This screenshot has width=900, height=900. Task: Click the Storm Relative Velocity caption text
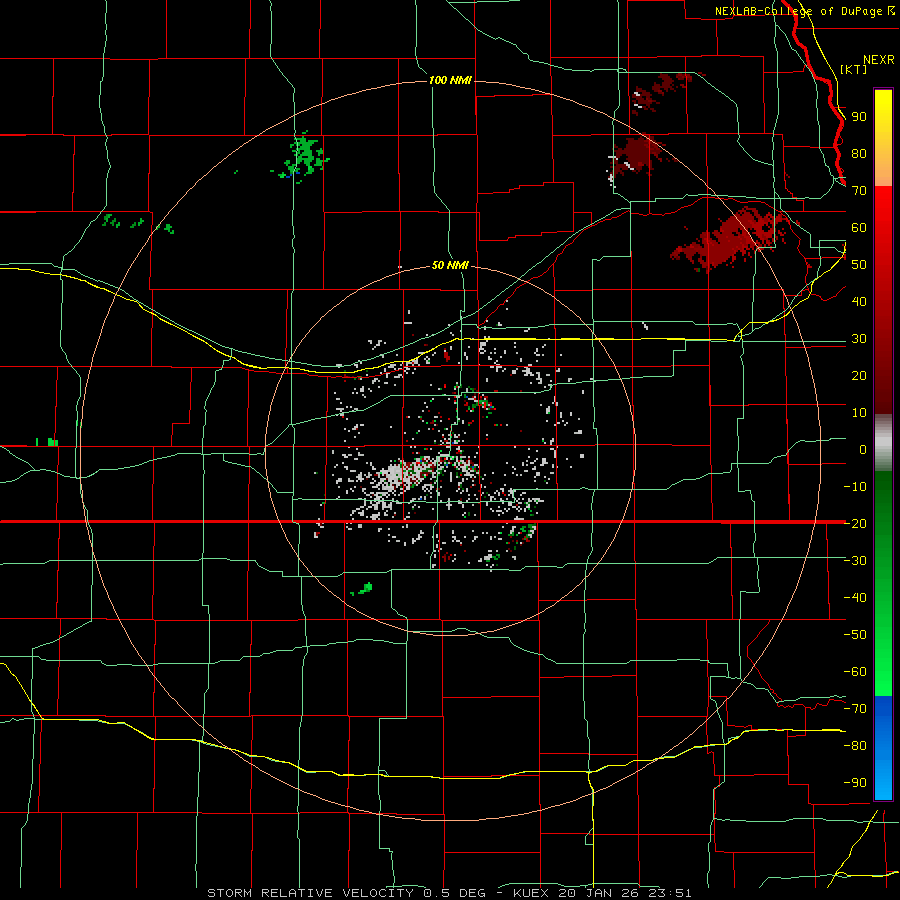[x=449, y=893]
